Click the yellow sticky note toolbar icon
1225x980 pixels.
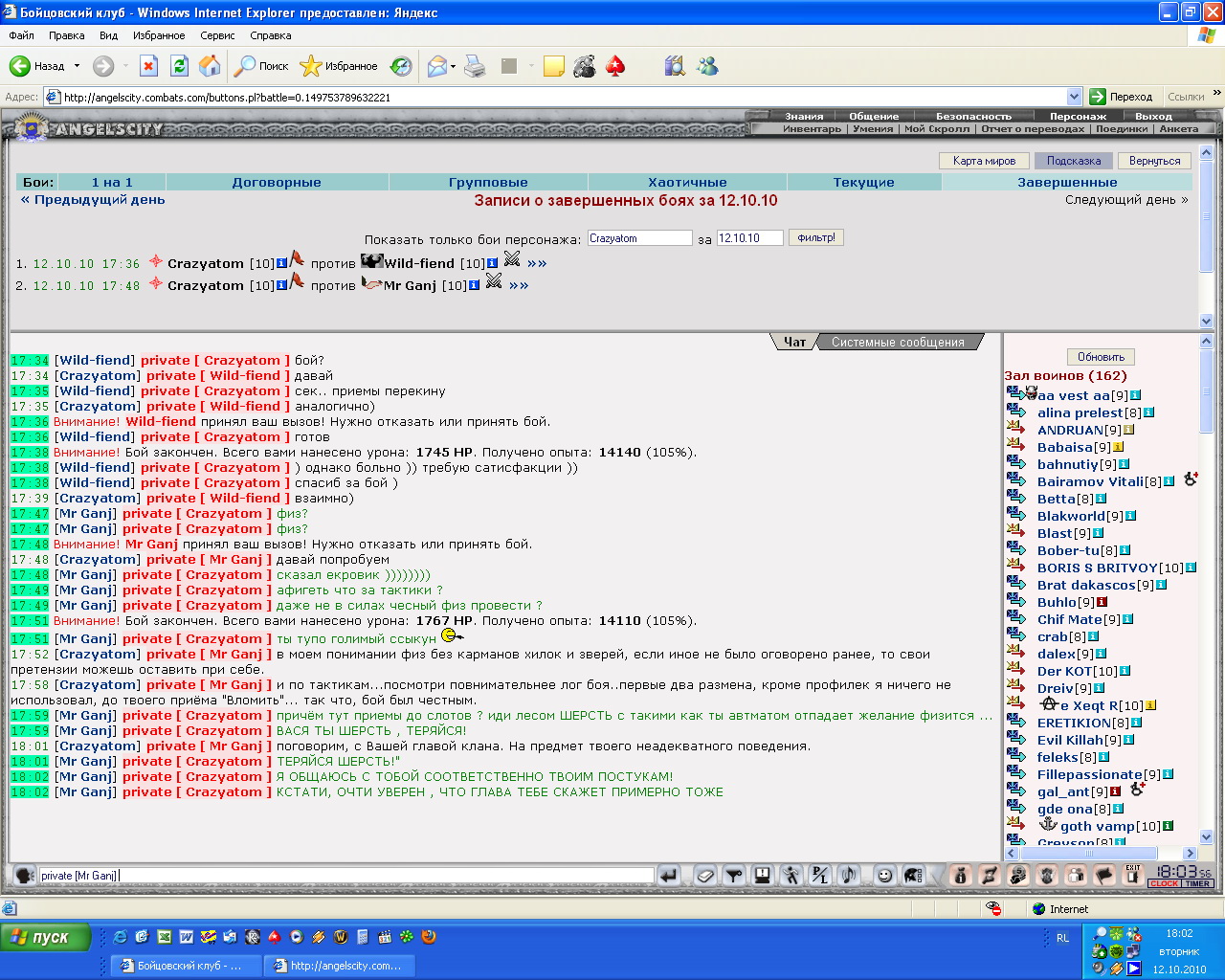[x=553, y=66]
